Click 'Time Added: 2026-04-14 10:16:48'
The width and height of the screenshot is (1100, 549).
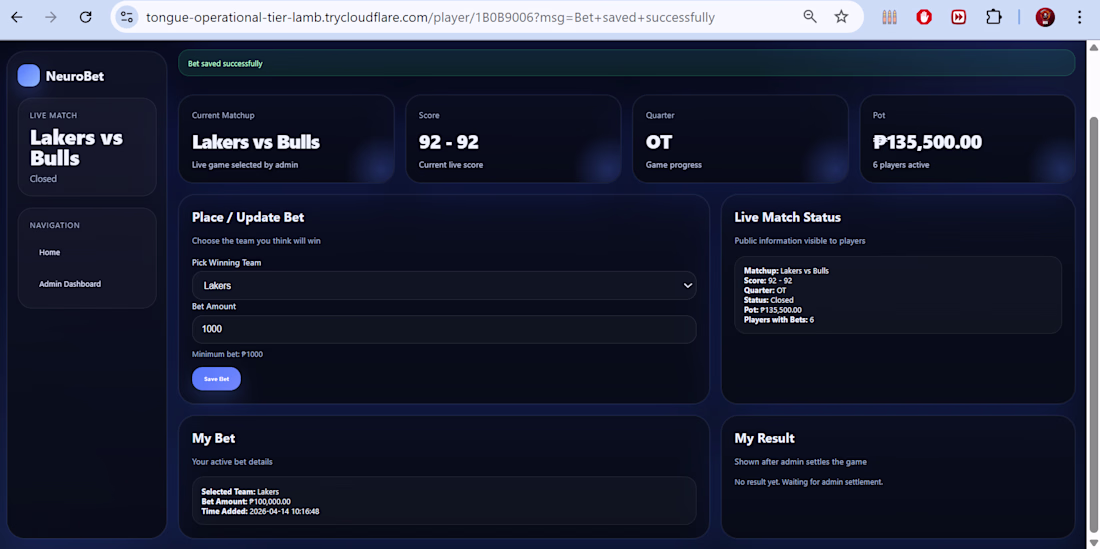[260, 512]
